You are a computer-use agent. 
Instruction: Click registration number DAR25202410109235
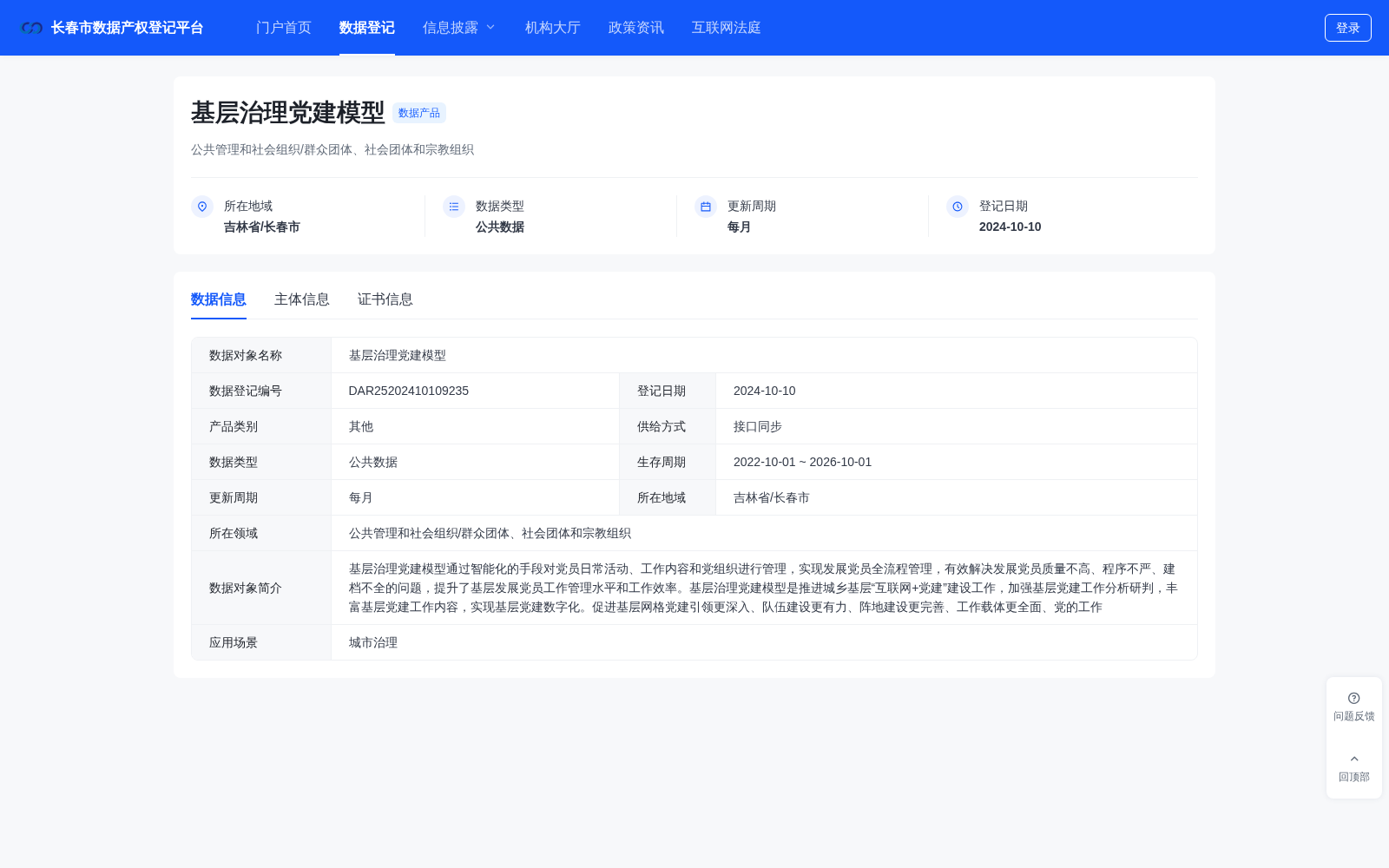[409, 391]
